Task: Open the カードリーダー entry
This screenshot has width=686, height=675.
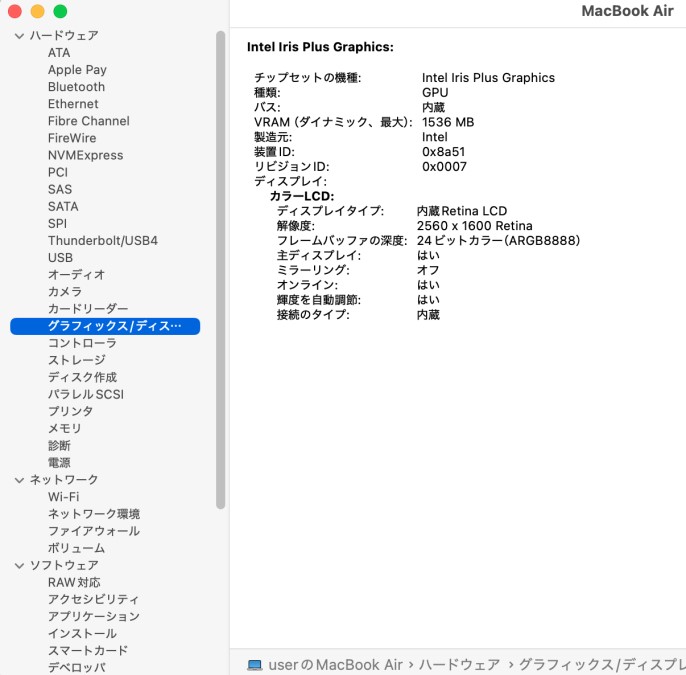Action: [x=88, y=308]
